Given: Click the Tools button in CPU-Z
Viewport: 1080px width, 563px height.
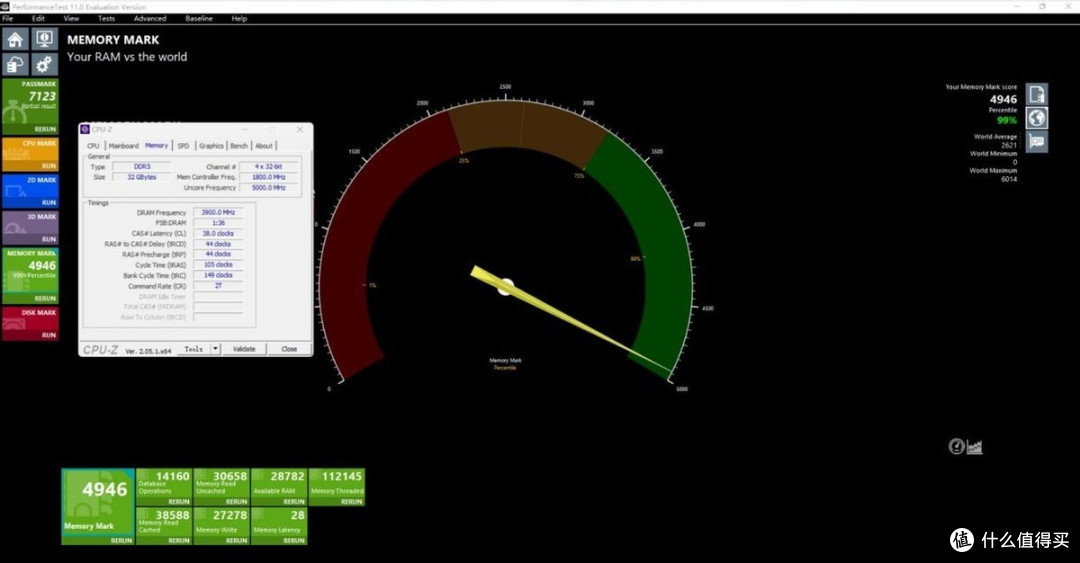Looking at the screenshot, I should point(194,349).
